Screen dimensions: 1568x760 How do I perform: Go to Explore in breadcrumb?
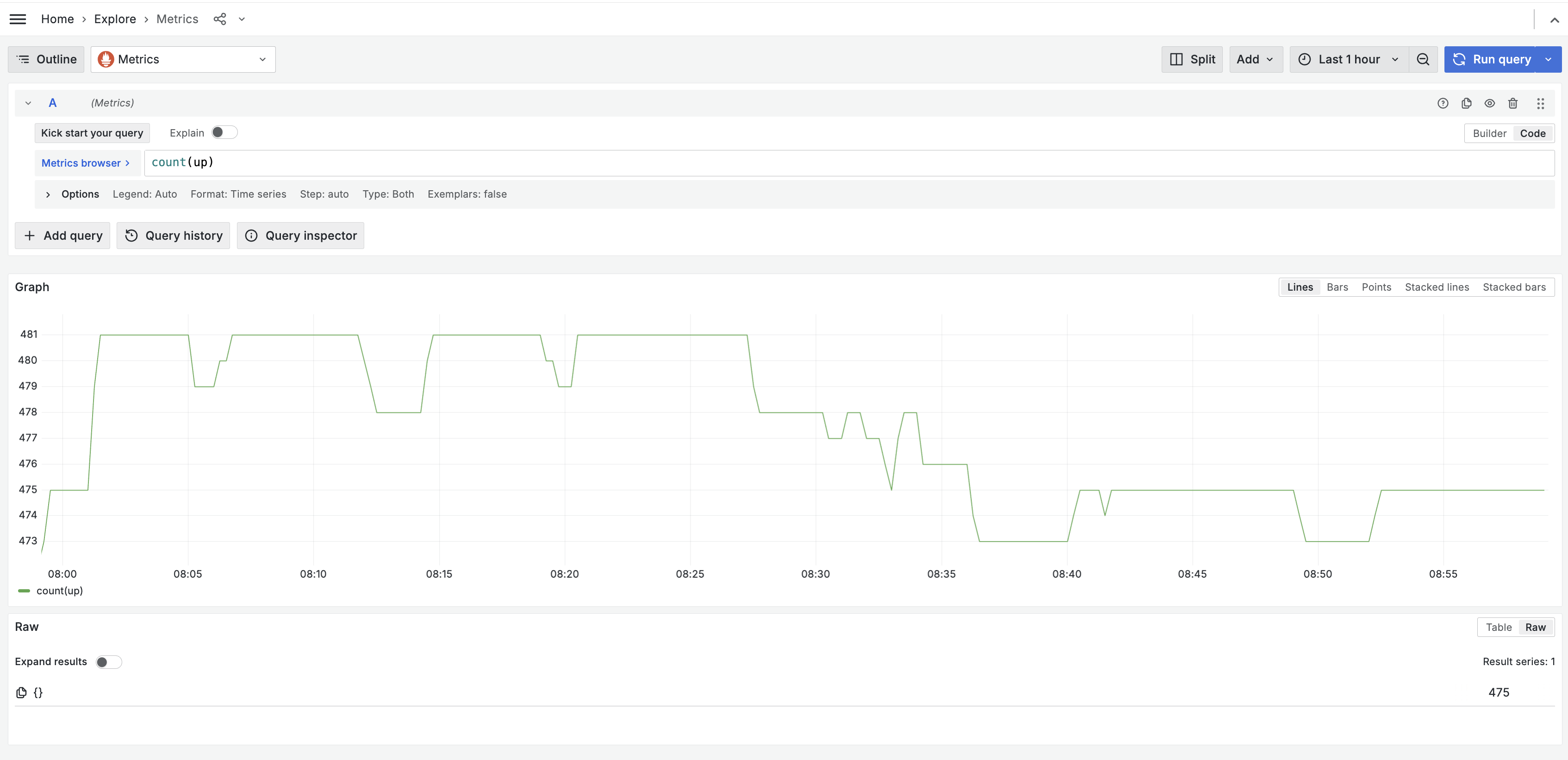coord(115,19)
